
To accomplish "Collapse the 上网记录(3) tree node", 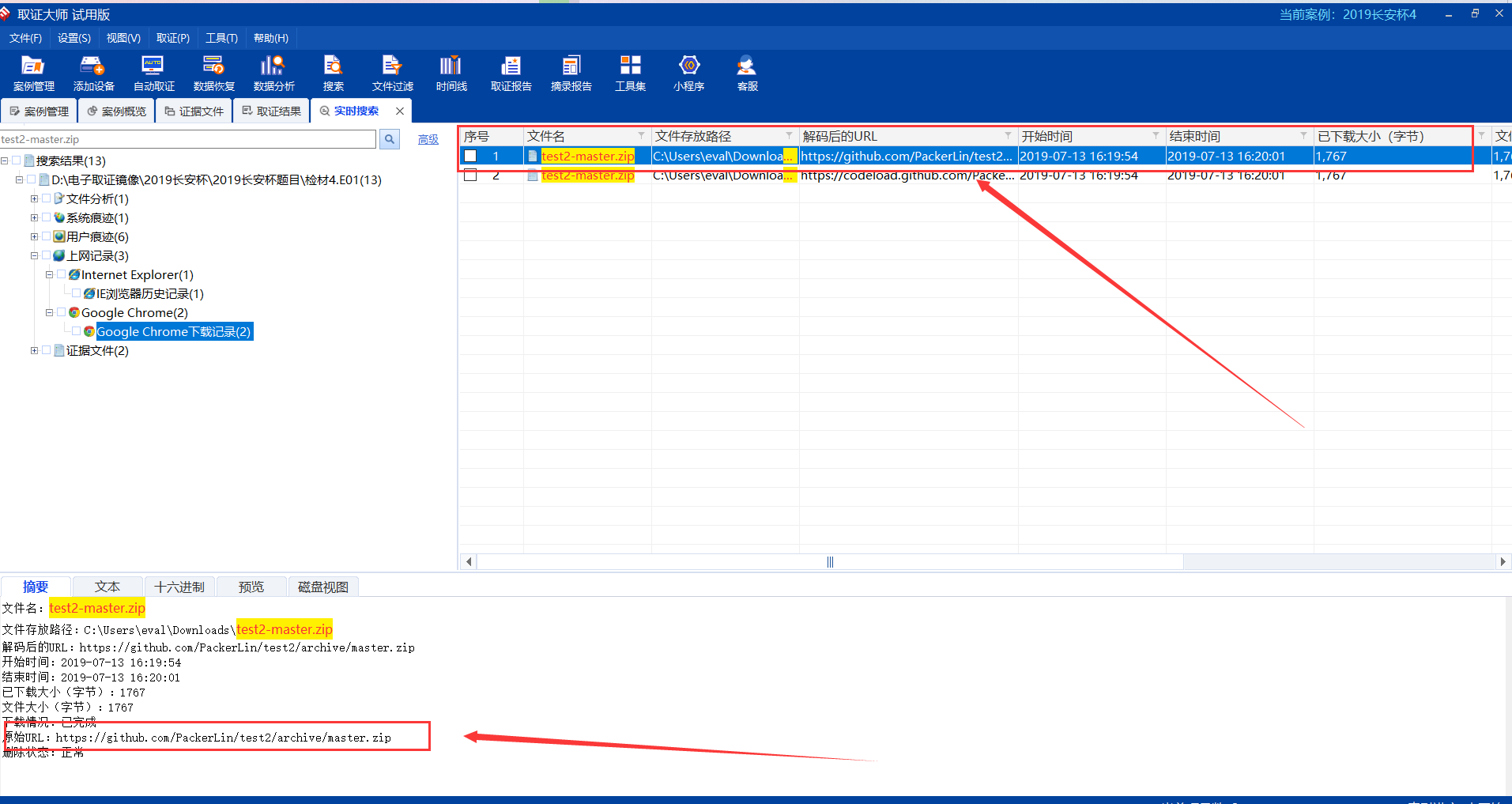I will tap(34, 255).
